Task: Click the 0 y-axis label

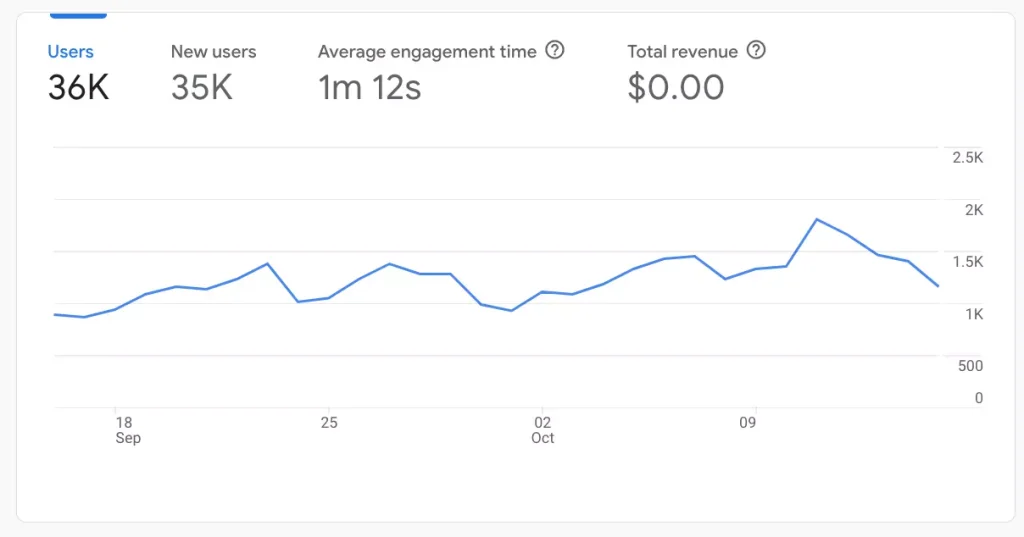Action: [x=978, y=398]
